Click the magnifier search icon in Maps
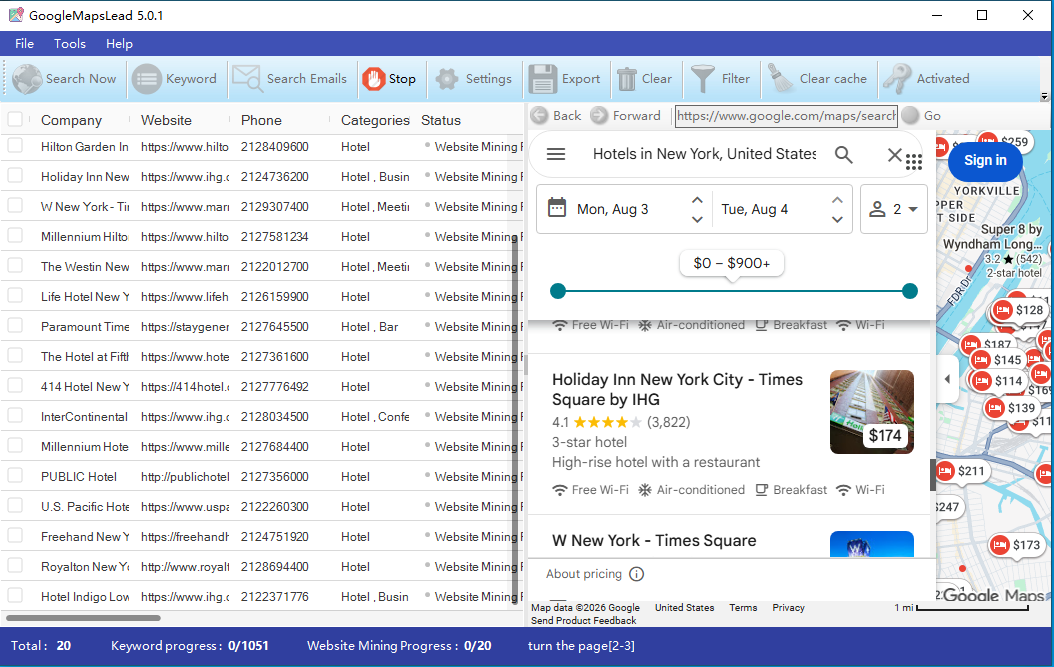The image size is (1054, 667). (x=844, y=155)
